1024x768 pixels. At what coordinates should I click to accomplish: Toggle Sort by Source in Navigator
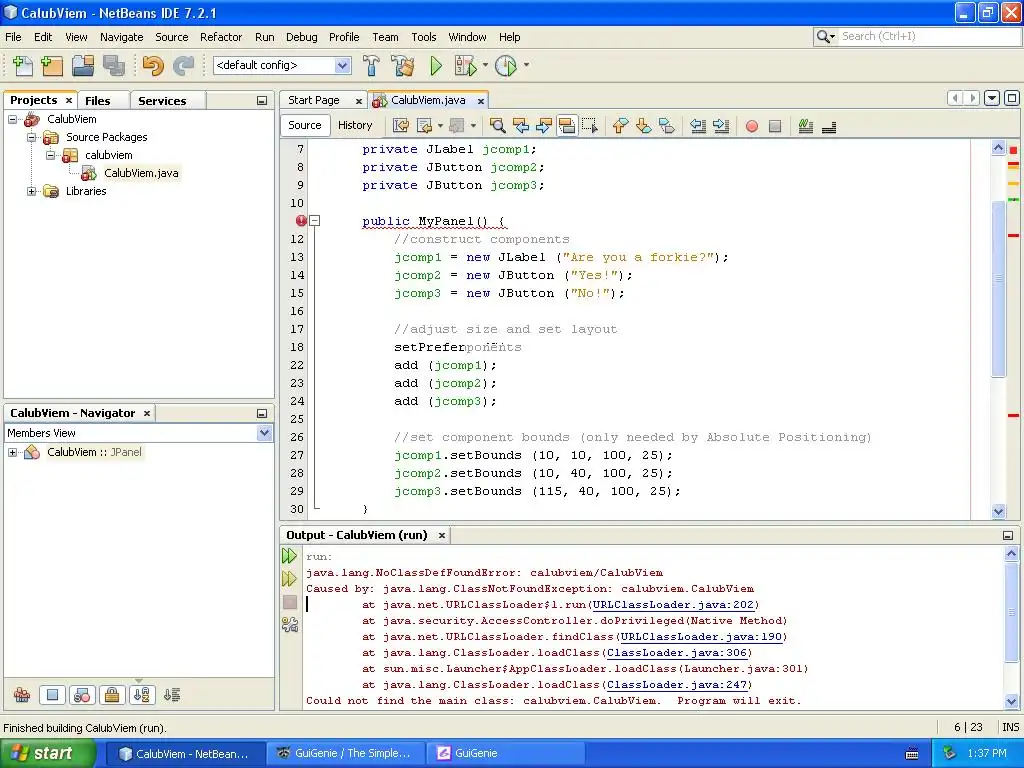(172, 695)
